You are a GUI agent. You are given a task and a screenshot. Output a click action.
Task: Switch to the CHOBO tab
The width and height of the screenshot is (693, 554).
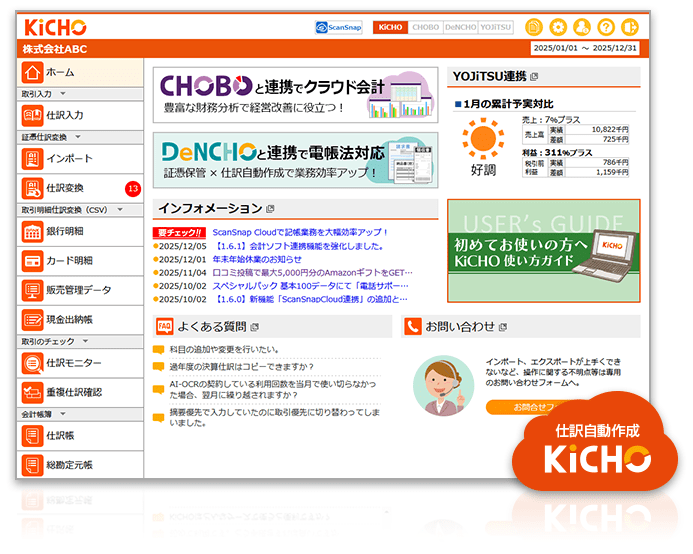coord(425,28)
